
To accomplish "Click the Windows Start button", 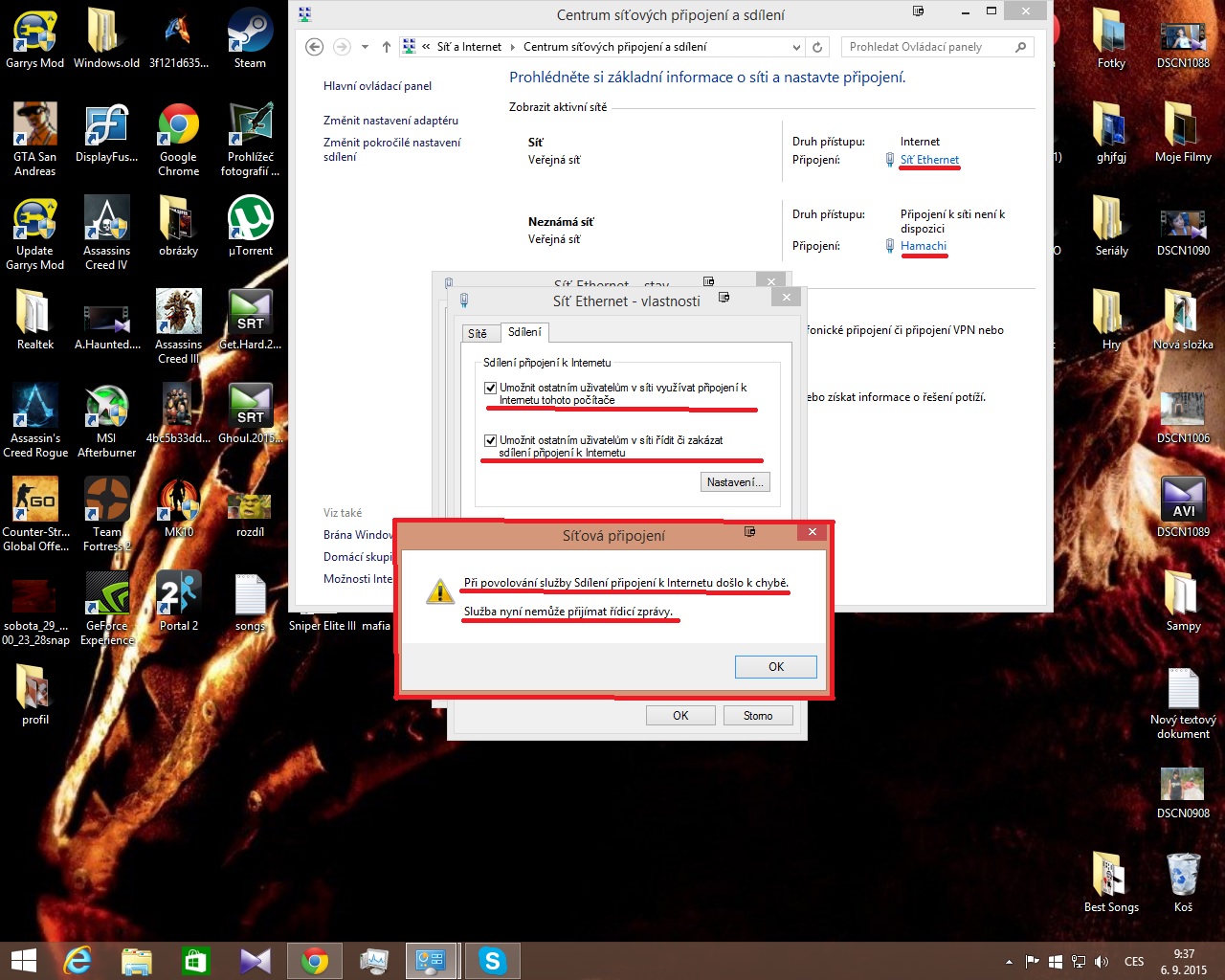I will (x=23, y=961).
